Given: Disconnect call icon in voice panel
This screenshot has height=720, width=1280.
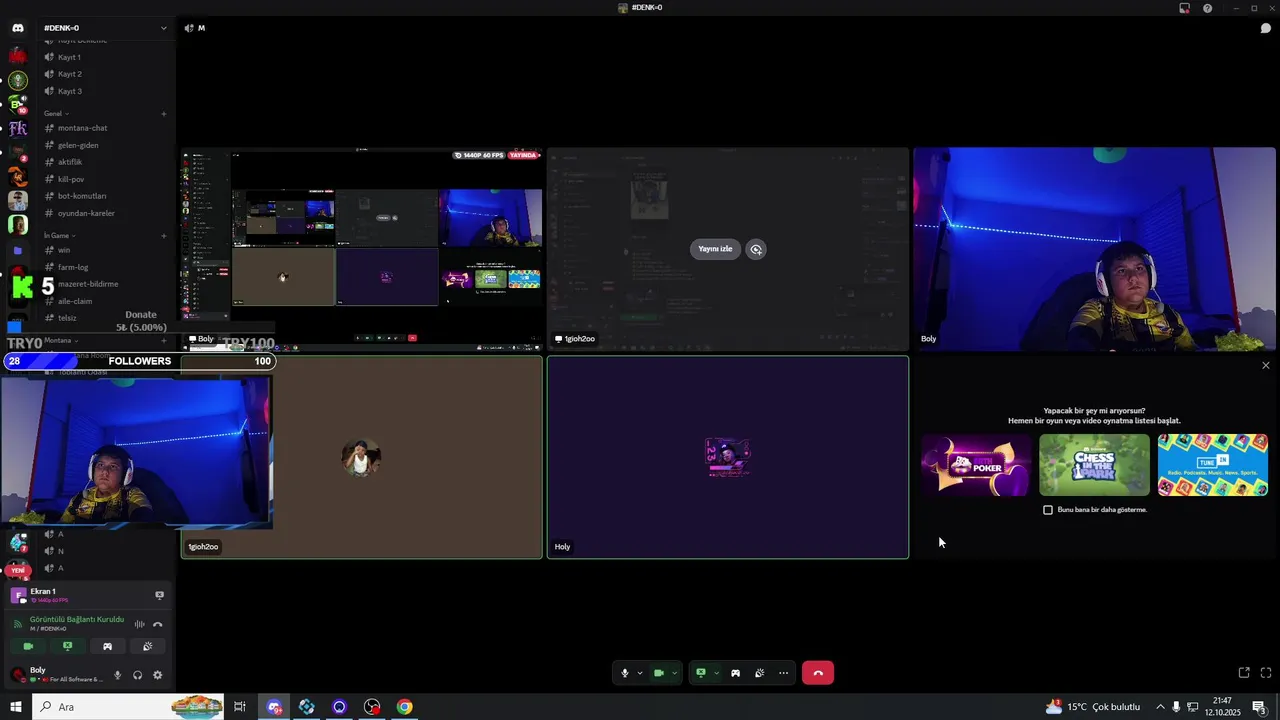Looking at the screenshot, I should pos(158,624).
